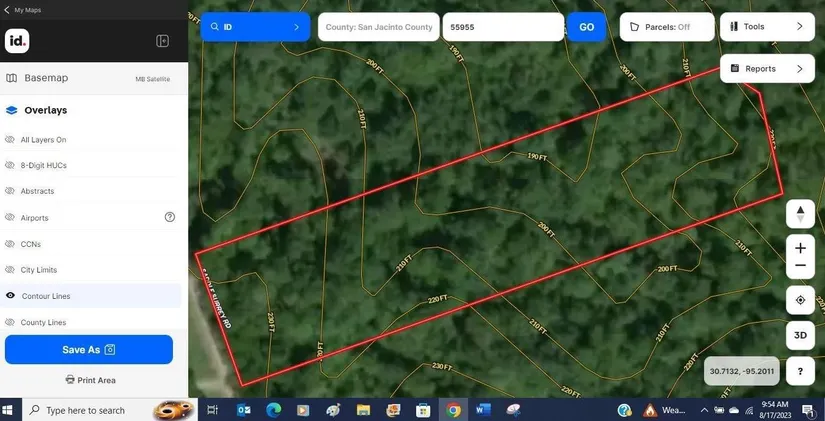Open the Basemap section
Screen dimensions: 825x421
(x=46, y=78)
